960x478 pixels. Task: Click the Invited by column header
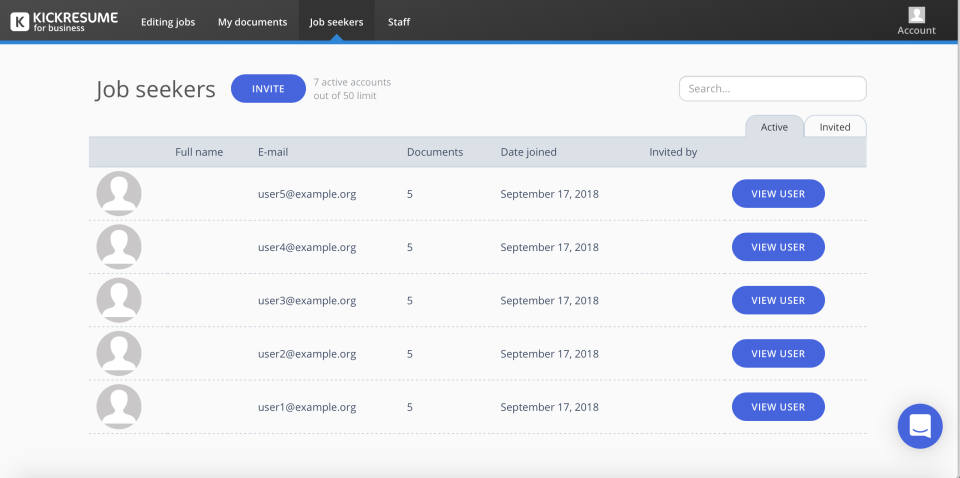[673, 152]
